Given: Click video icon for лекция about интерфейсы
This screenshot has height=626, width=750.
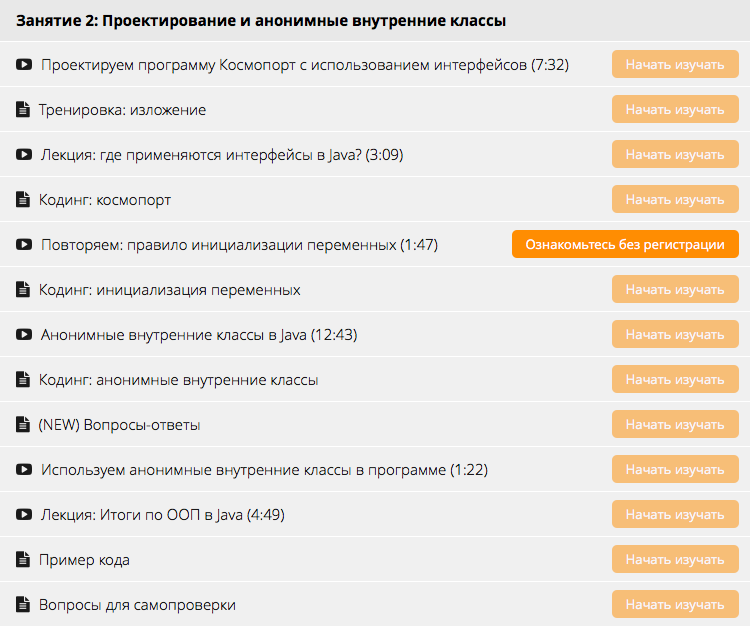Looking at the screenshot, I should pos(24,155).
